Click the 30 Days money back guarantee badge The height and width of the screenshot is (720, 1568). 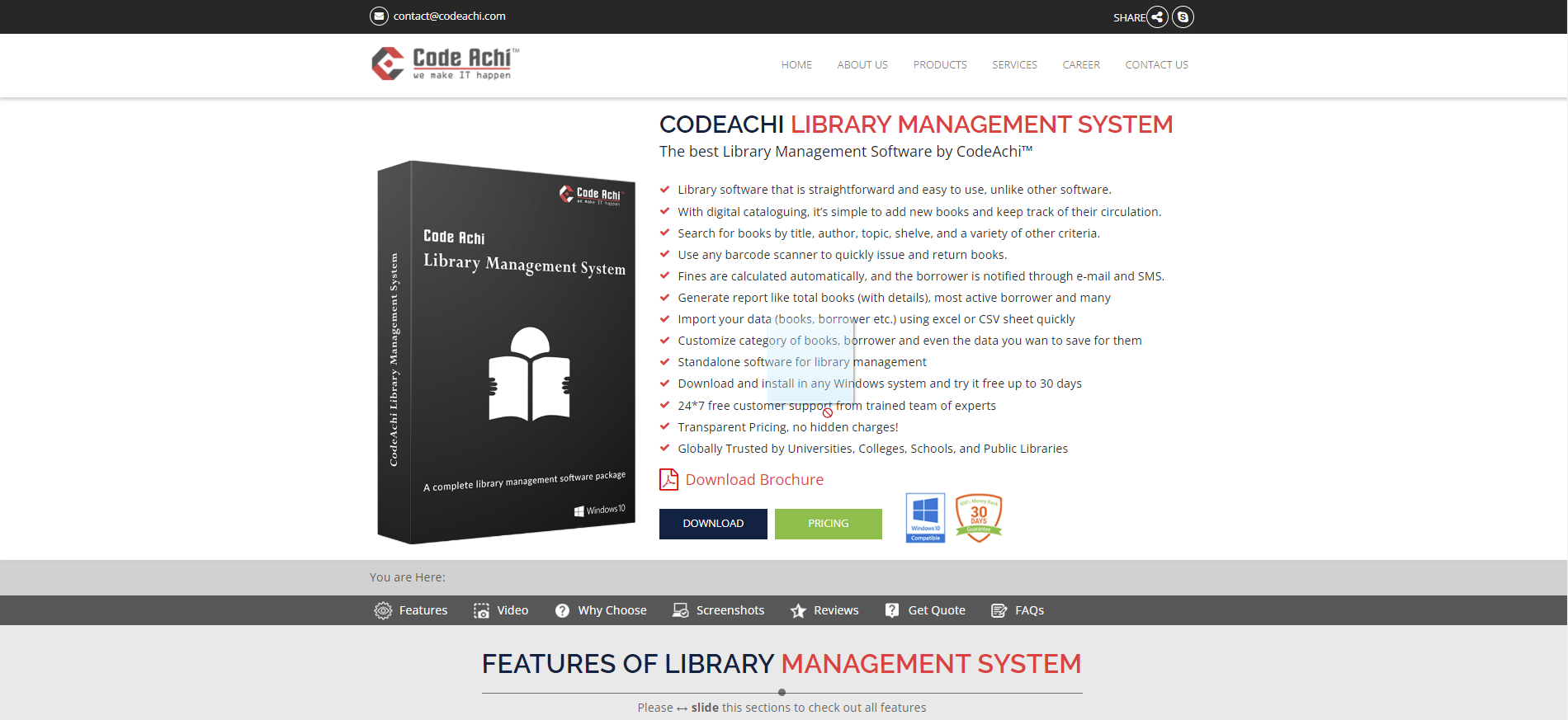tap(979, 518)
